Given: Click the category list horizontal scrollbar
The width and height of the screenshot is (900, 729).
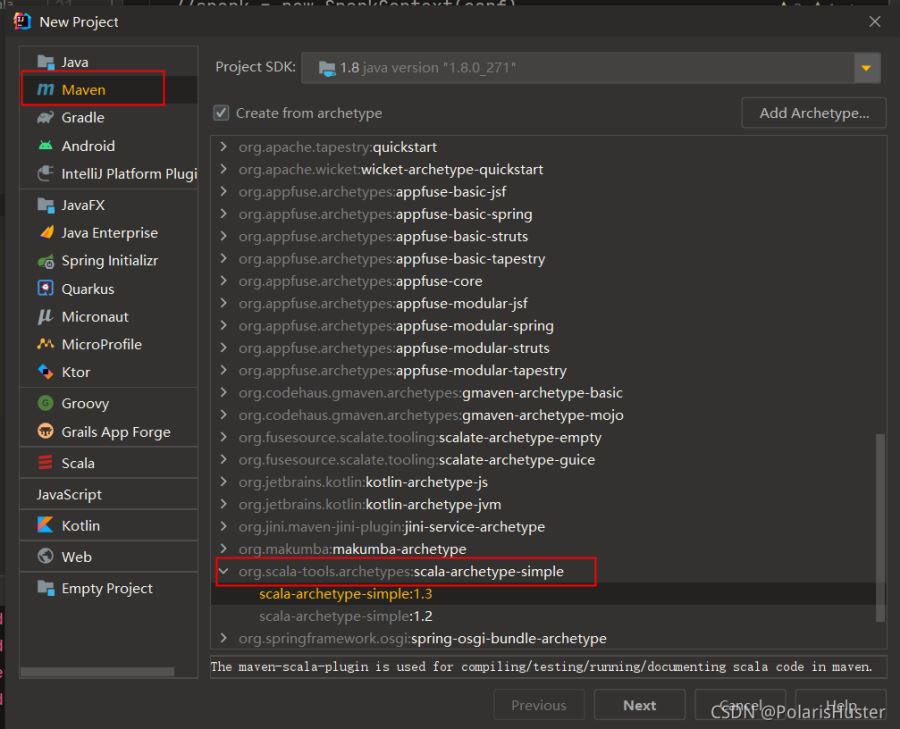Looking at the screenshot, I should tap(97, 672).
